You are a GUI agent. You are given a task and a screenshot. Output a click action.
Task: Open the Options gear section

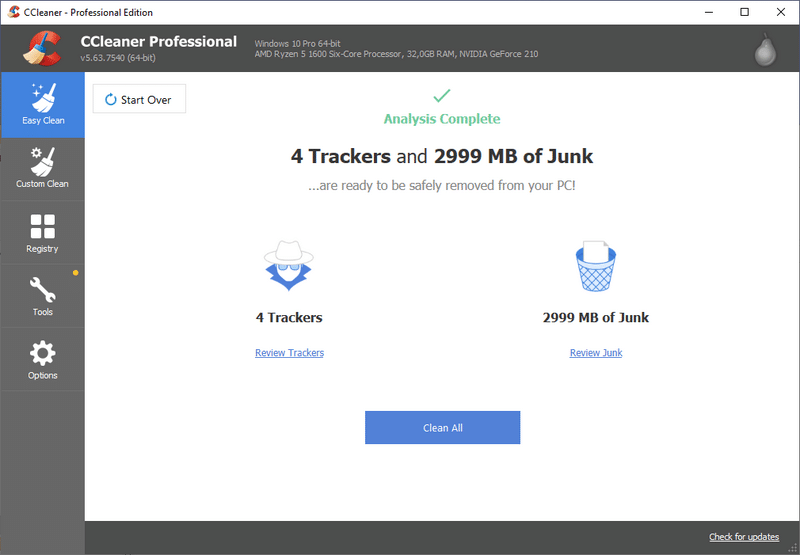click(42, 361)
